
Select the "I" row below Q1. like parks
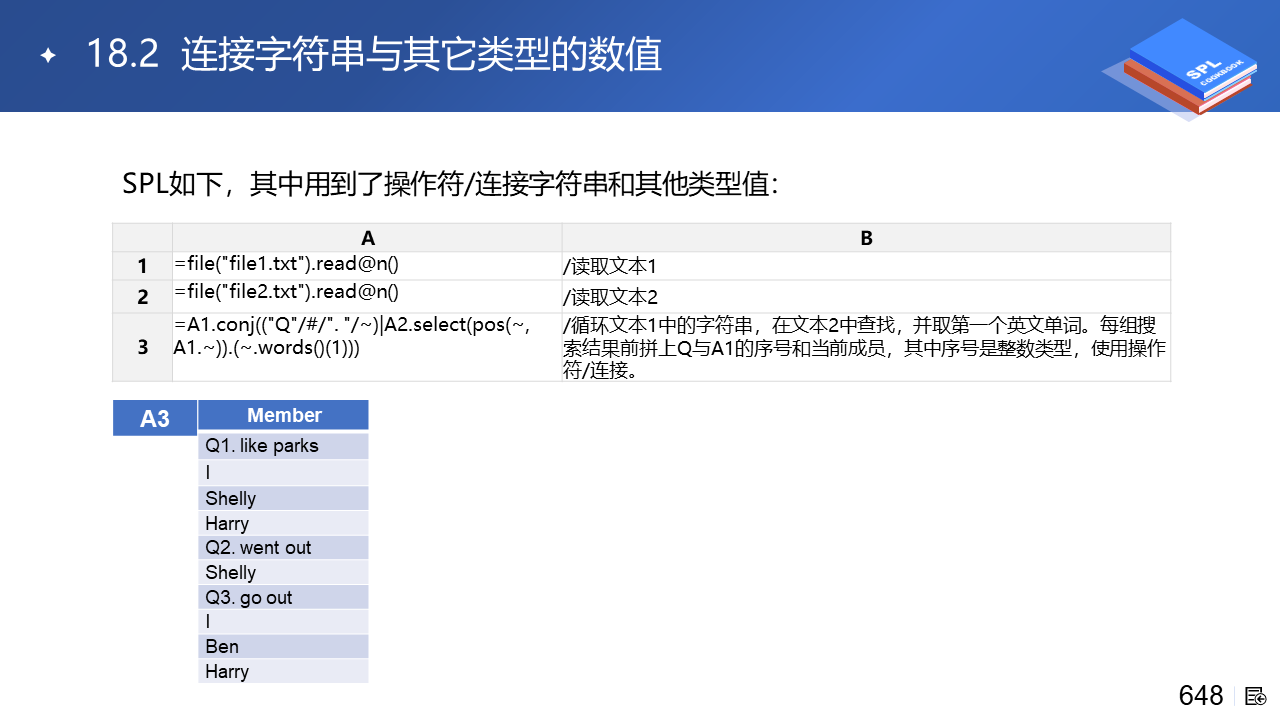point(284,472)
